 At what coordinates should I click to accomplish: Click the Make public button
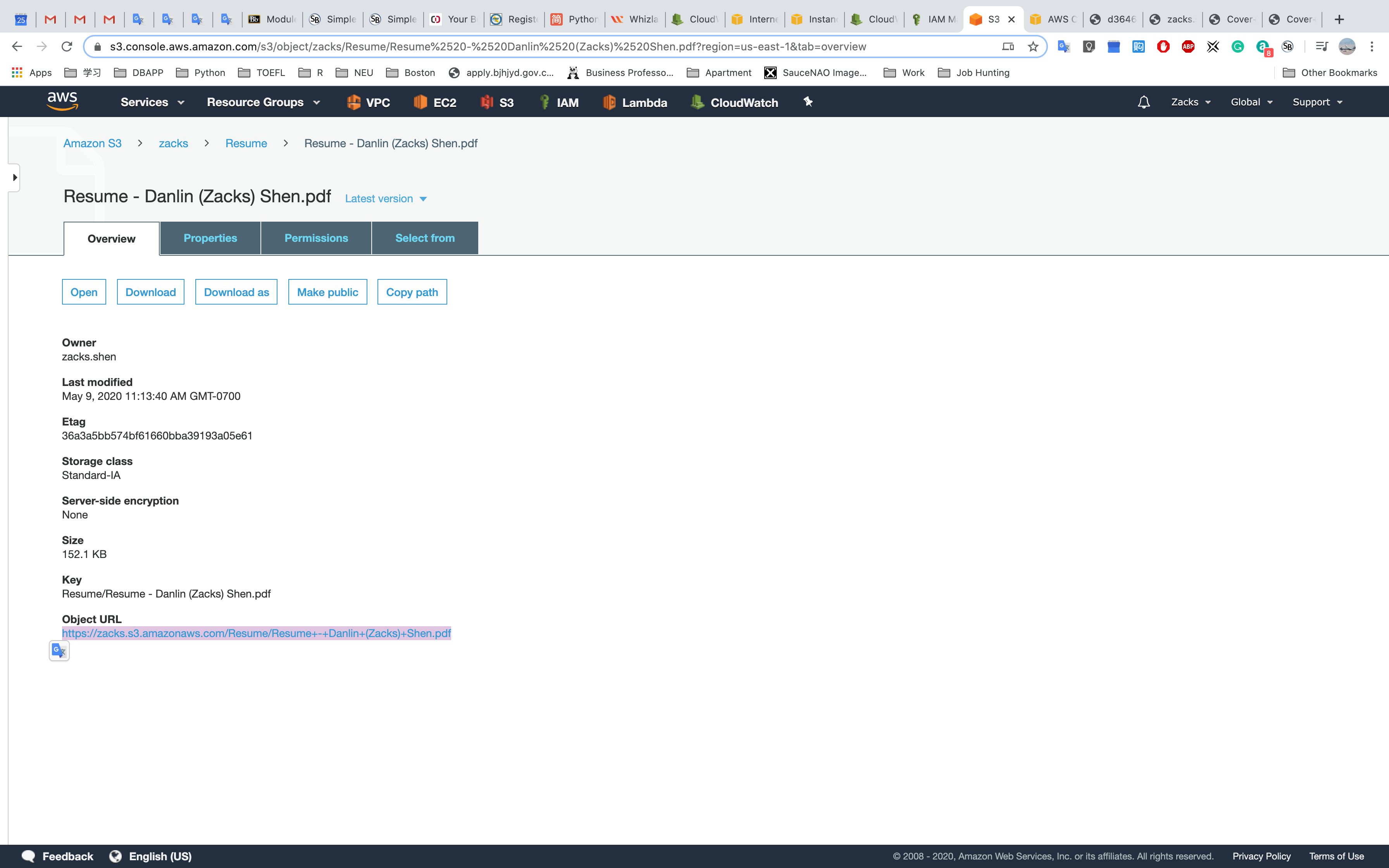327,292
